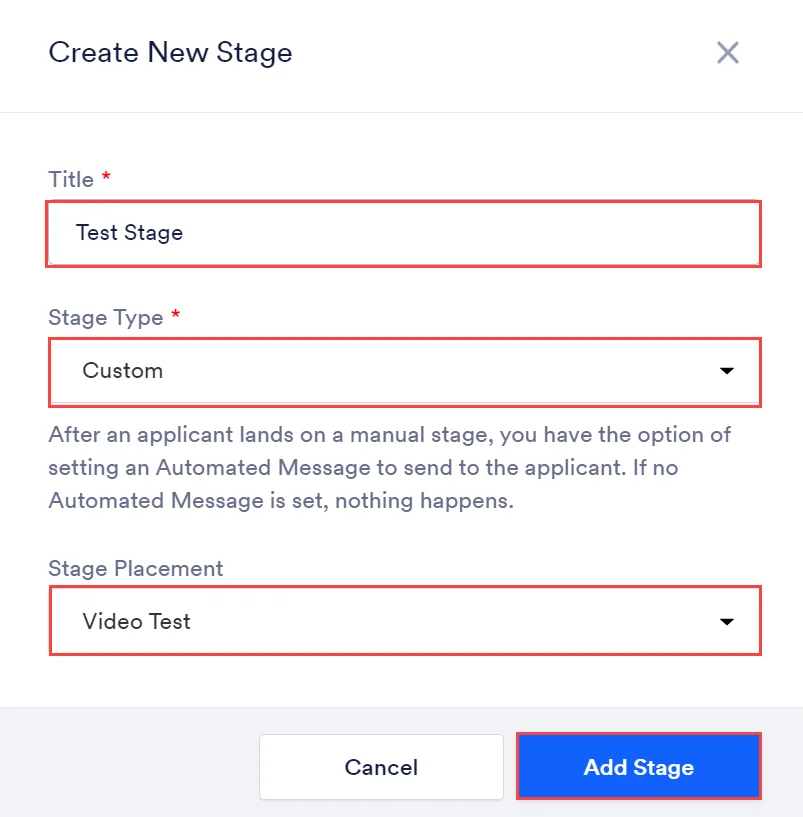Viewport: 803px width, 817px height.
Task: Click the red asterisk beside Stage Type
Action: click(176, 314)
